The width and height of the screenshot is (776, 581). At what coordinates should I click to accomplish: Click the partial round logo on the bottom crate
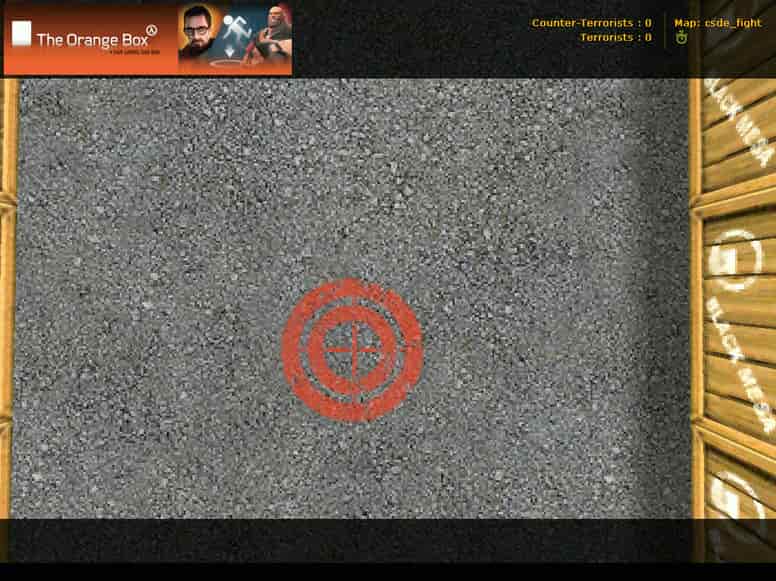coord(731,495)
